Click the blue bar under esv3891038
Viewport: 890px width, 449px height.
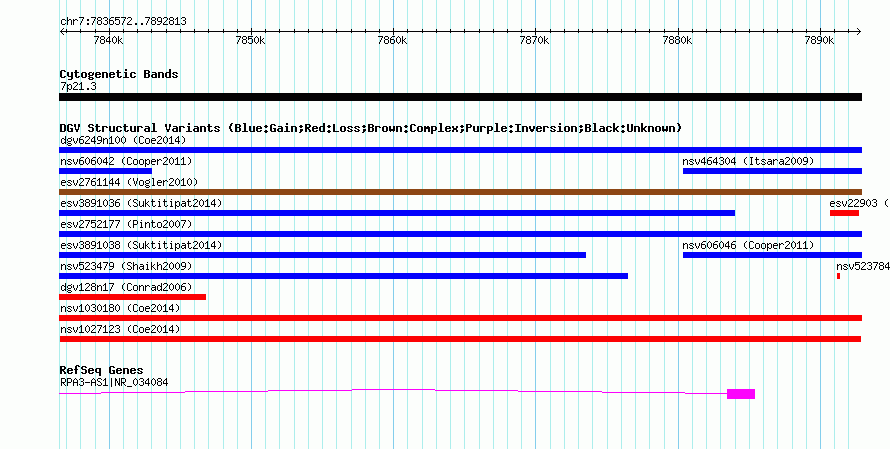pyautogui.click(x=322, y=255)
